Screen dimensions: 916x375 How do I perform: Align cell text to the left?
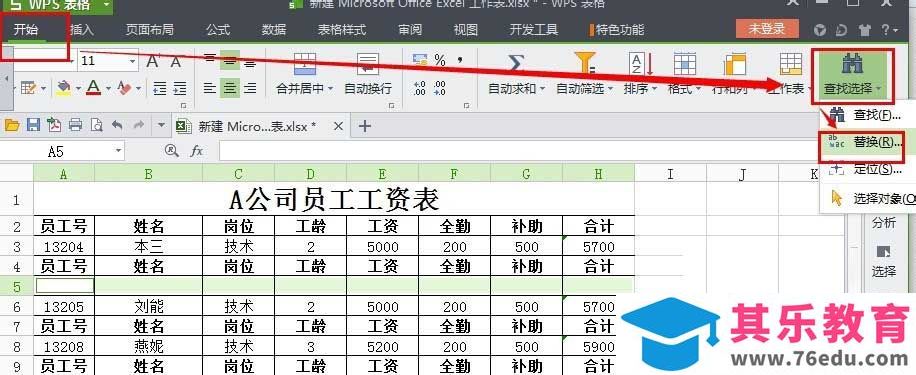coord(210,88)
